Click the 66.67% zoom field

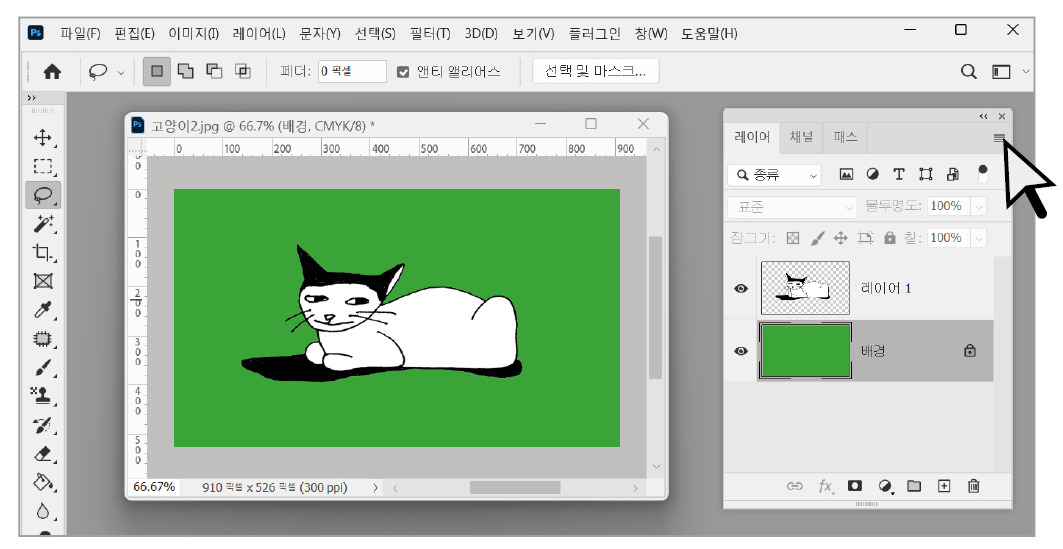(x=154, y=487)
